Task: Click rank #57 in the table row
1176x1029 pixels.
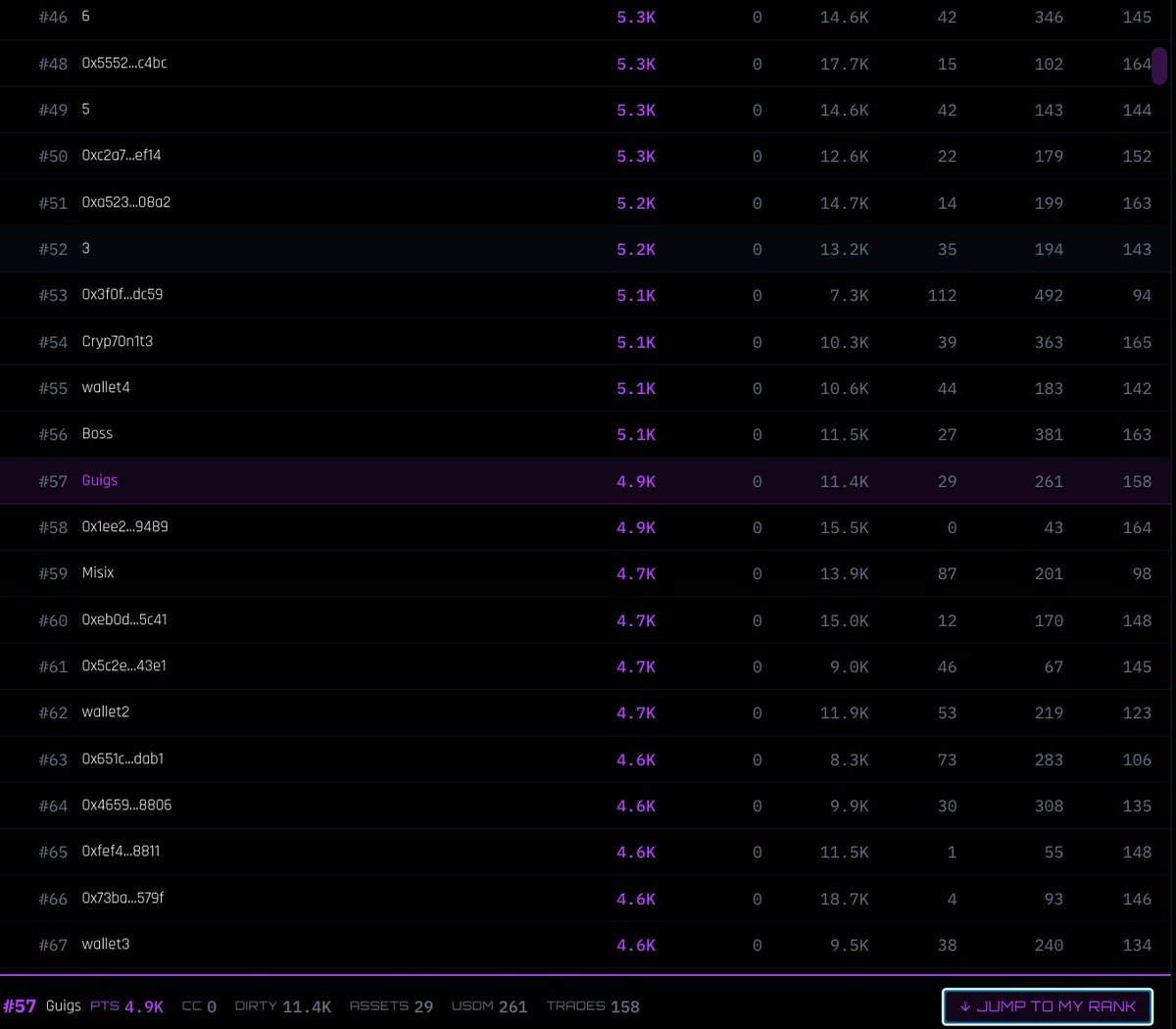Action: click(x=53, y=481)
